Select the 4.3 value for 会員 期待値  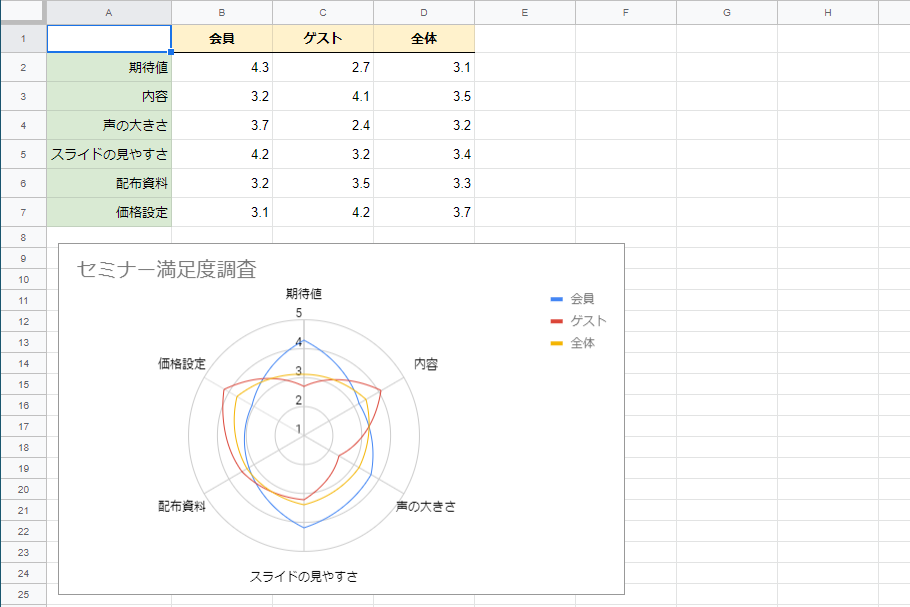pyautogui.click(x=222, y=67)
